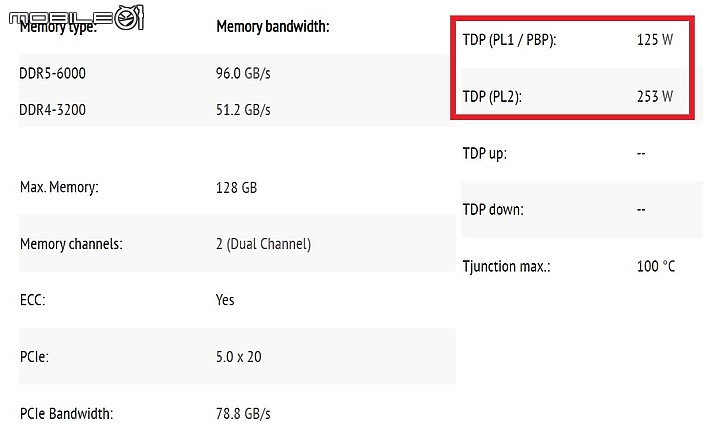Select the 2 (Dual Channel) value

[264, 244]
